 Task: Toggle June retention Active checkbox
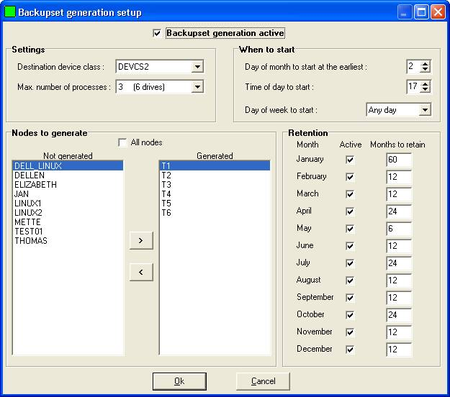tap(350, 246)
